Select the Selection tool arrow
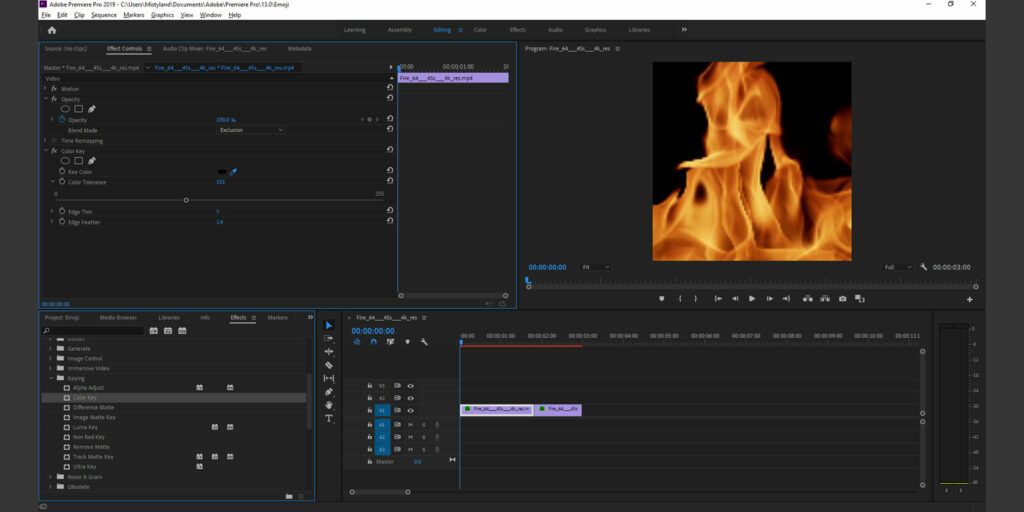The width and height of the screenshot is (1024, 512). 329,325
